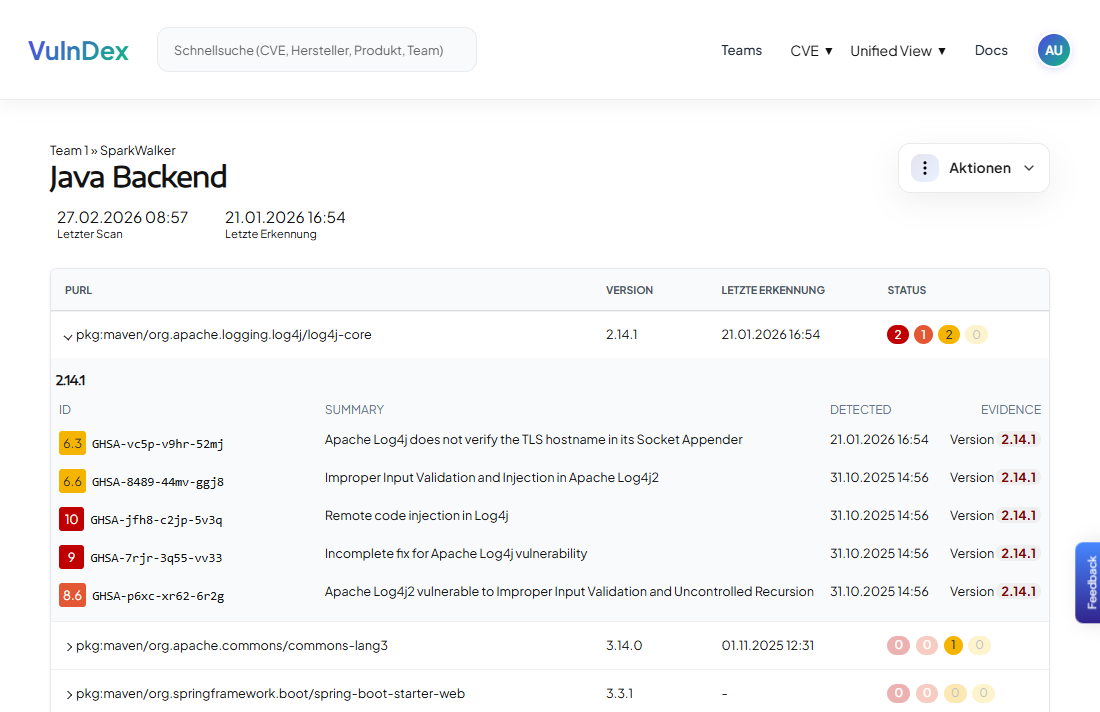1100x712 pixels.
Task: Open the Docs navigation link
Action: pyautogui.click(x=991, y=50)
